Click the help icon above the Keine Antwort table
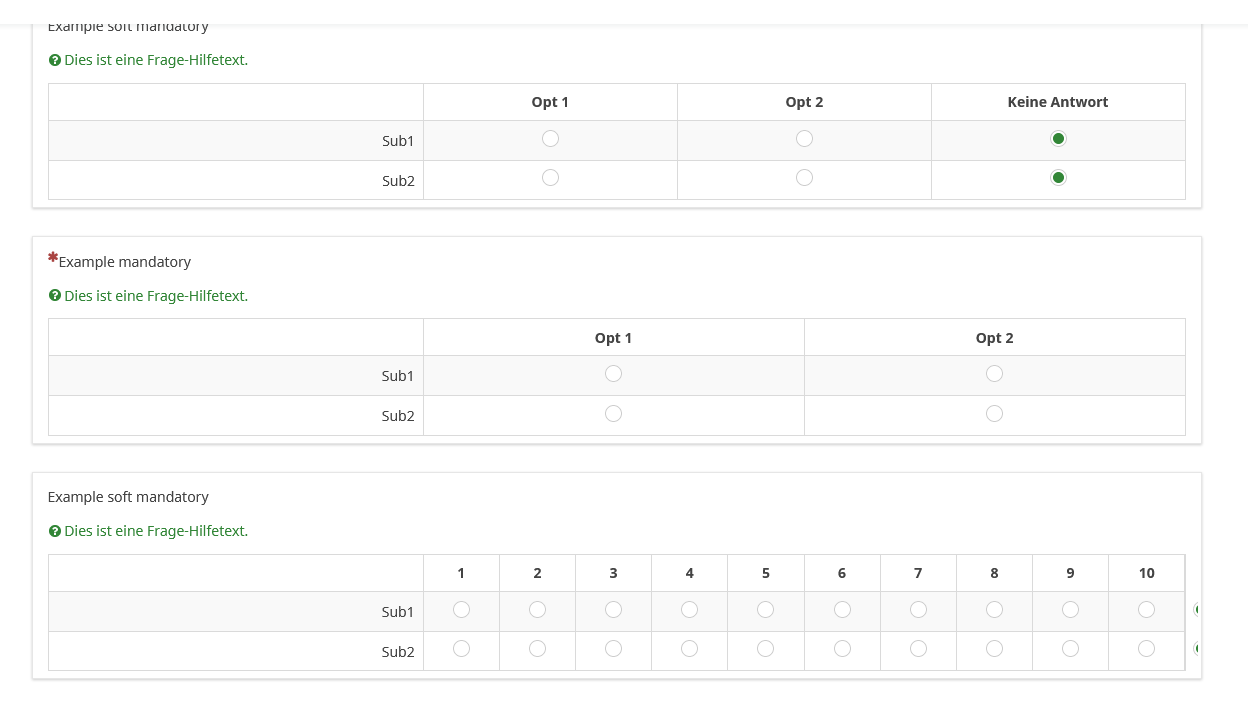The height and width of the screenshot is (708, 1248). [x=55, y=60]
